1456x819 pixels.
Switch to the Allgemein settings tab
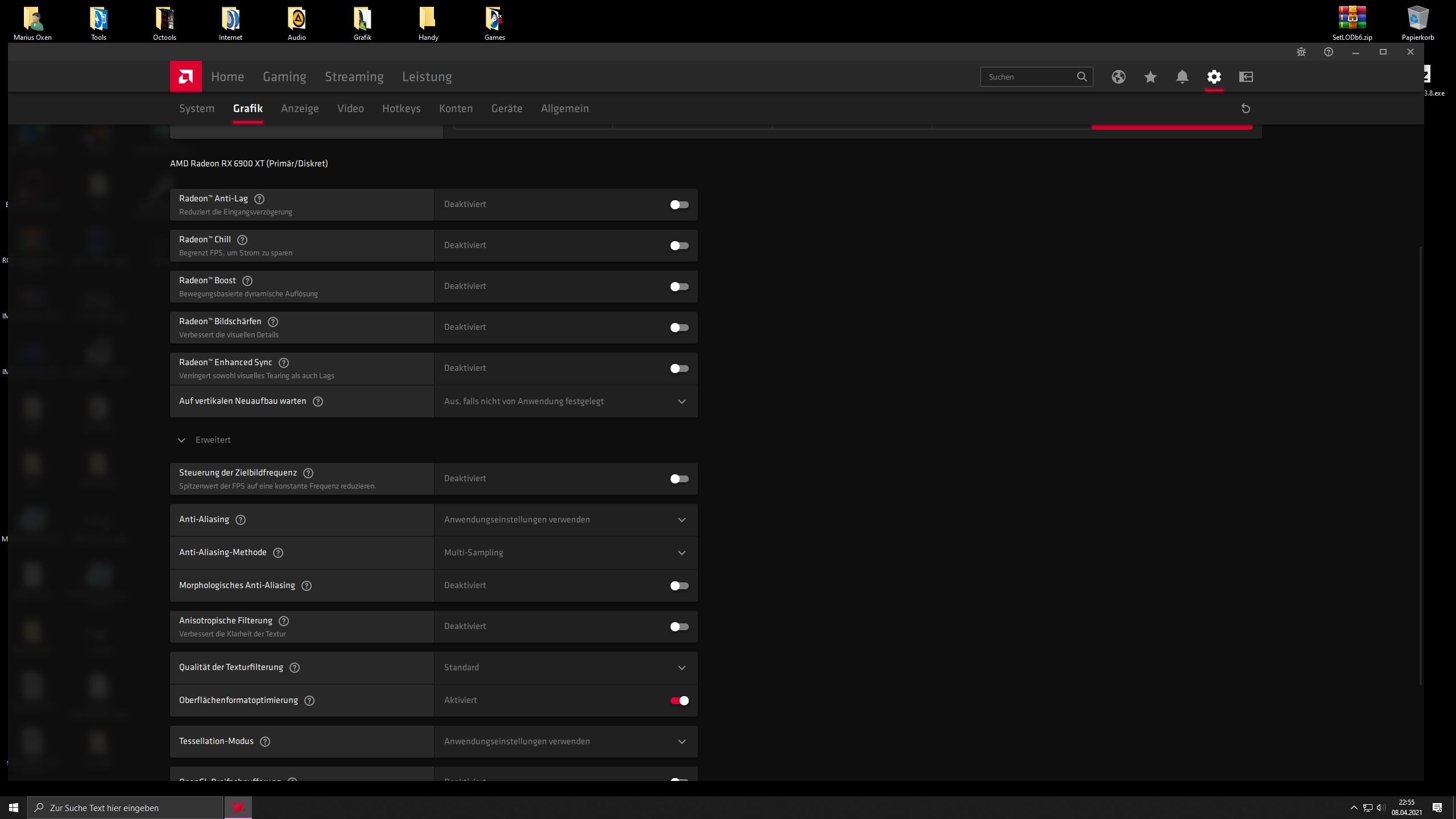(x=565, y=109)
